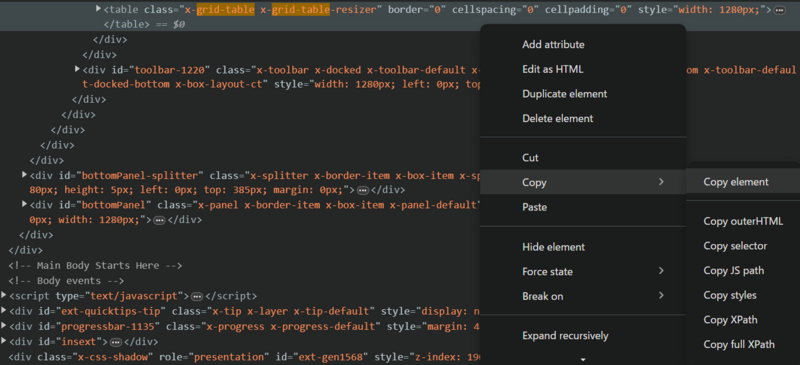Expand the bottomPanel div node

tap(24, 204)
